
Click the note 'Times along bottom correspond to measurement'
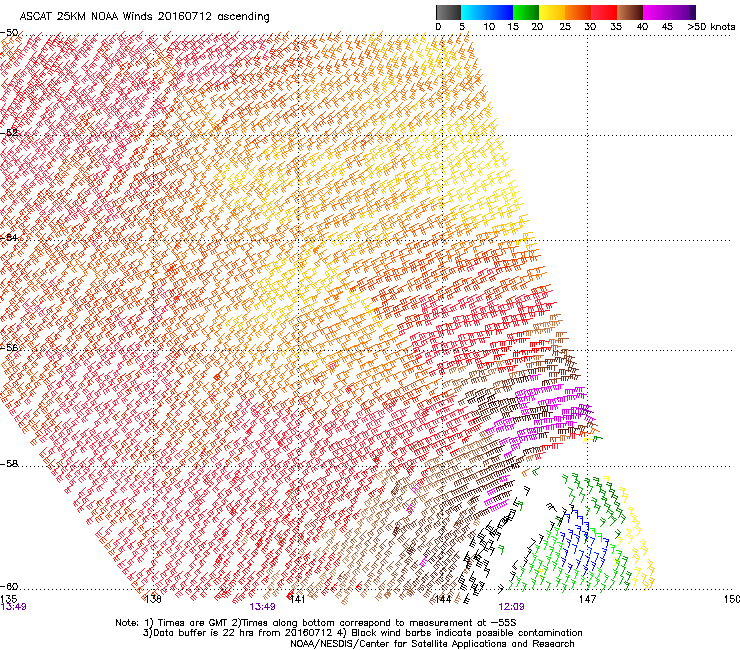click(361, 623)
